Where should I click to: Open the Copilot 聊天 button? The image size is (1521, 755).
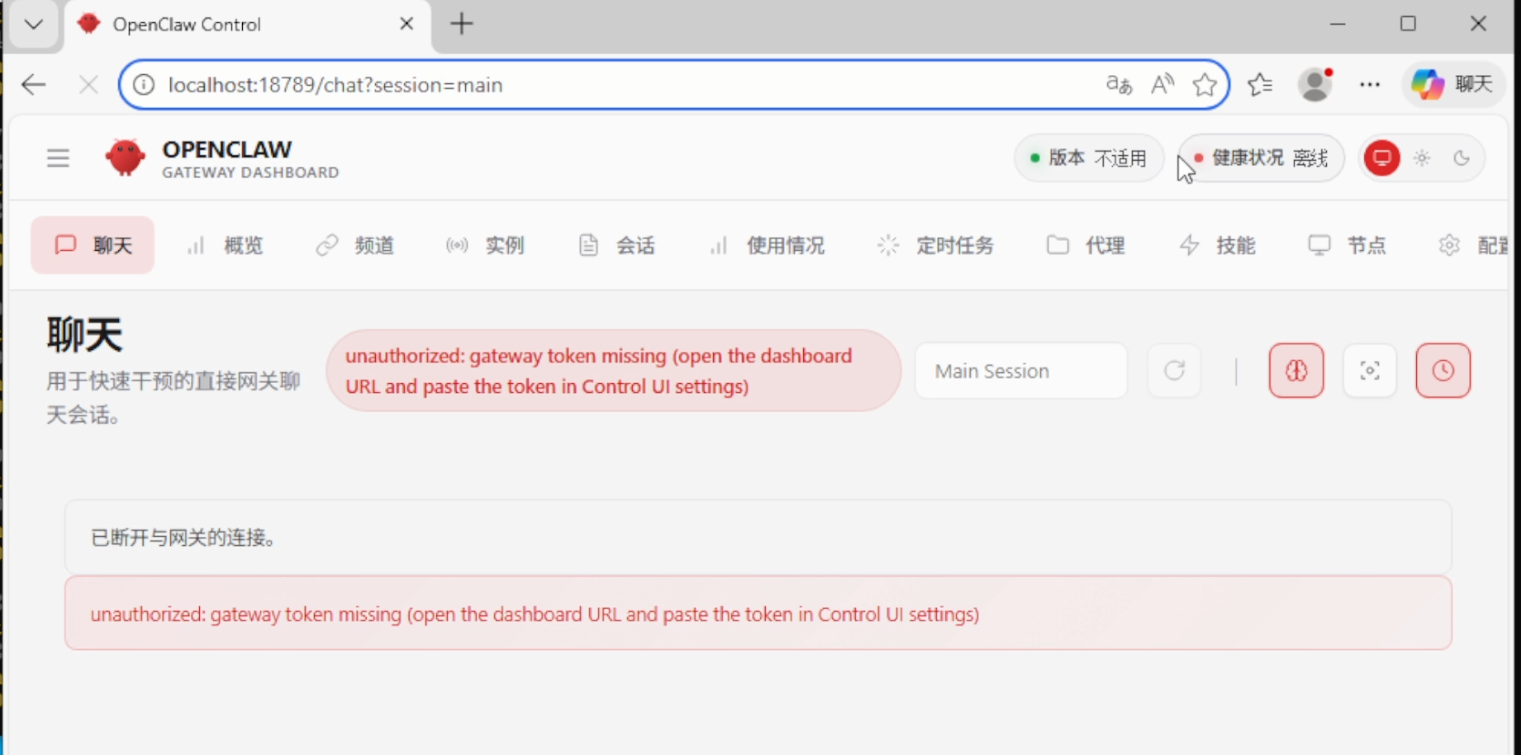[x=1453, y=85]
